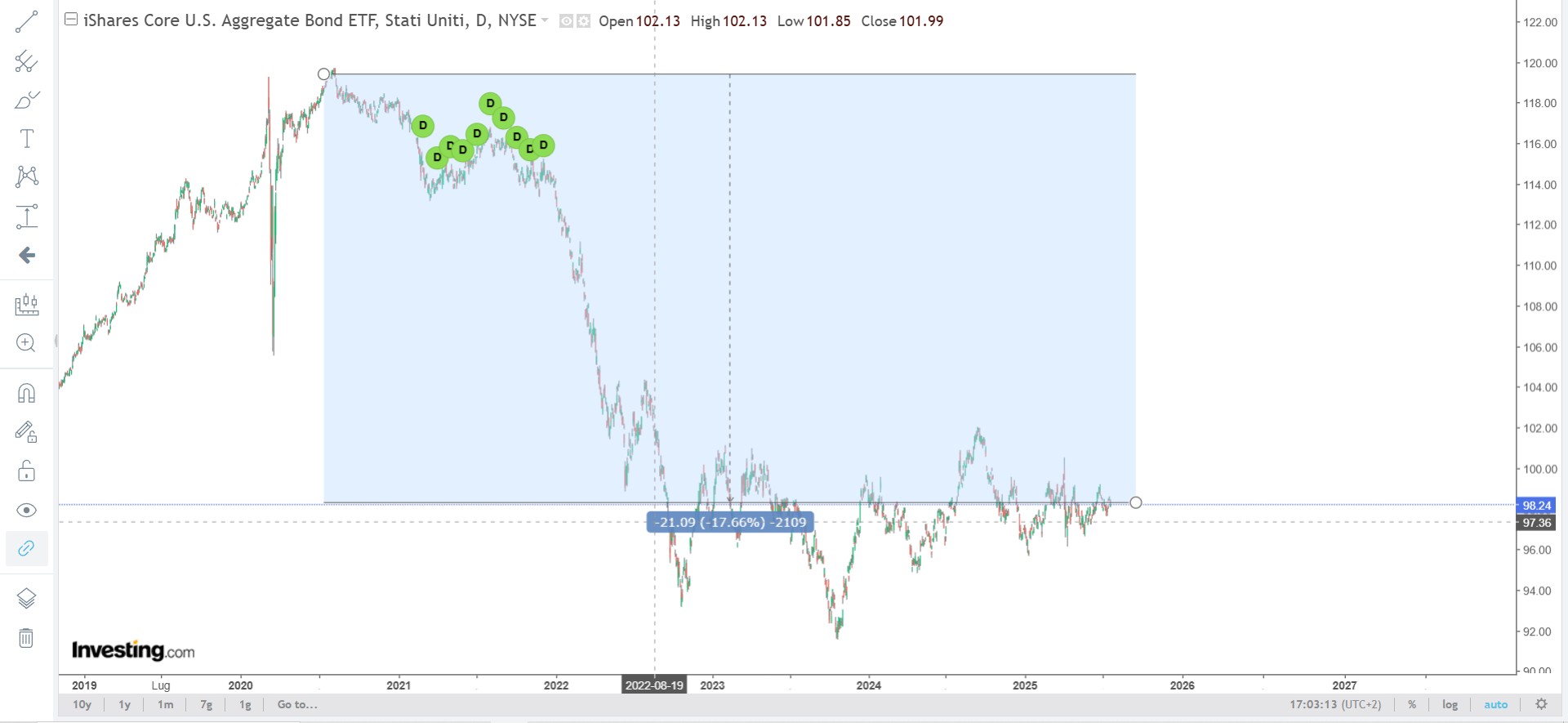Image resolution: width=1568 pixels, height=723 pixels.
Task: Toggle the drawings sync link icon
Action: (26, 548)
